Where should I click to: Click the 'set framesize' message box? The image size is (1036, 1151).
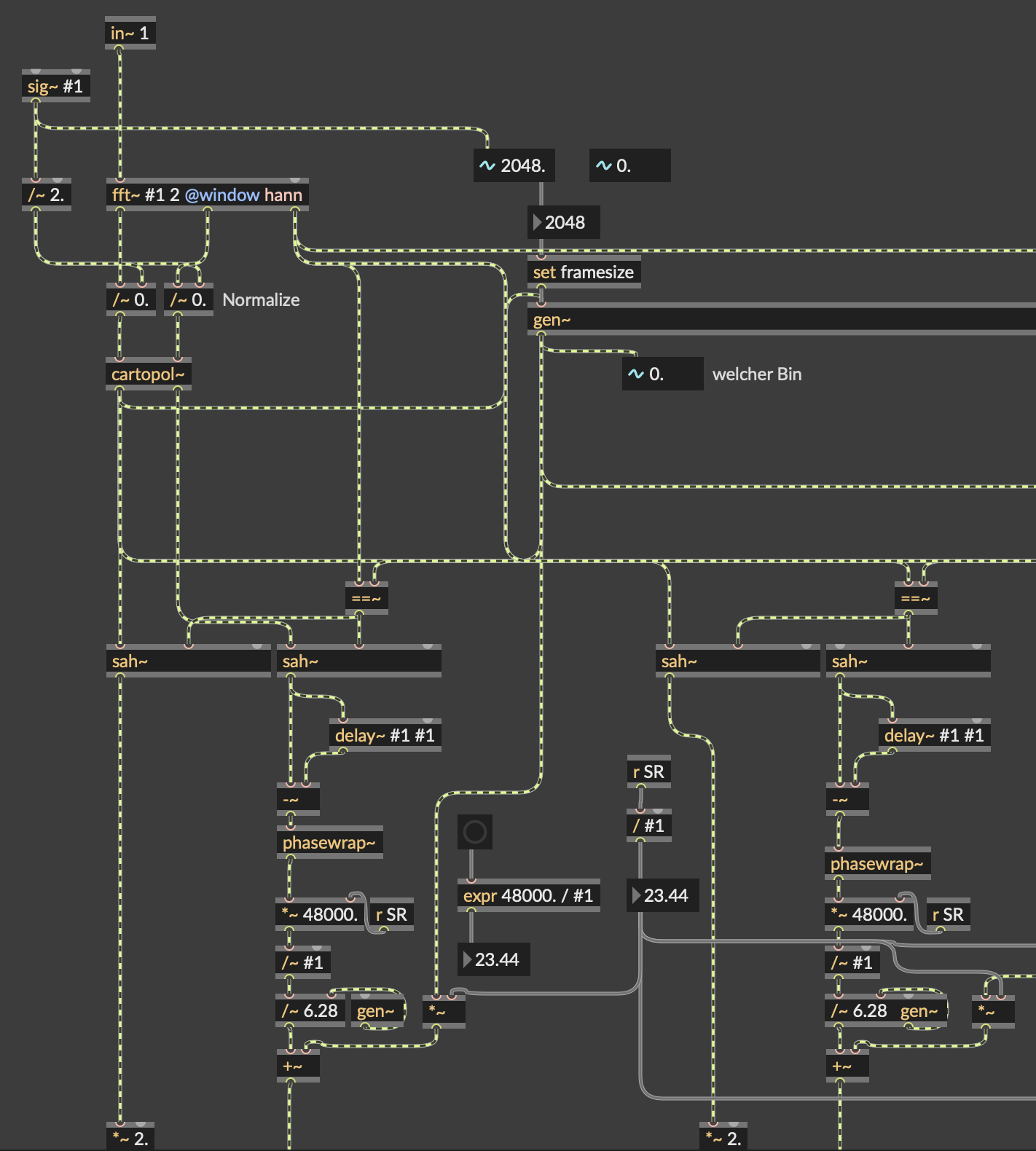click(x=583, y=272)
